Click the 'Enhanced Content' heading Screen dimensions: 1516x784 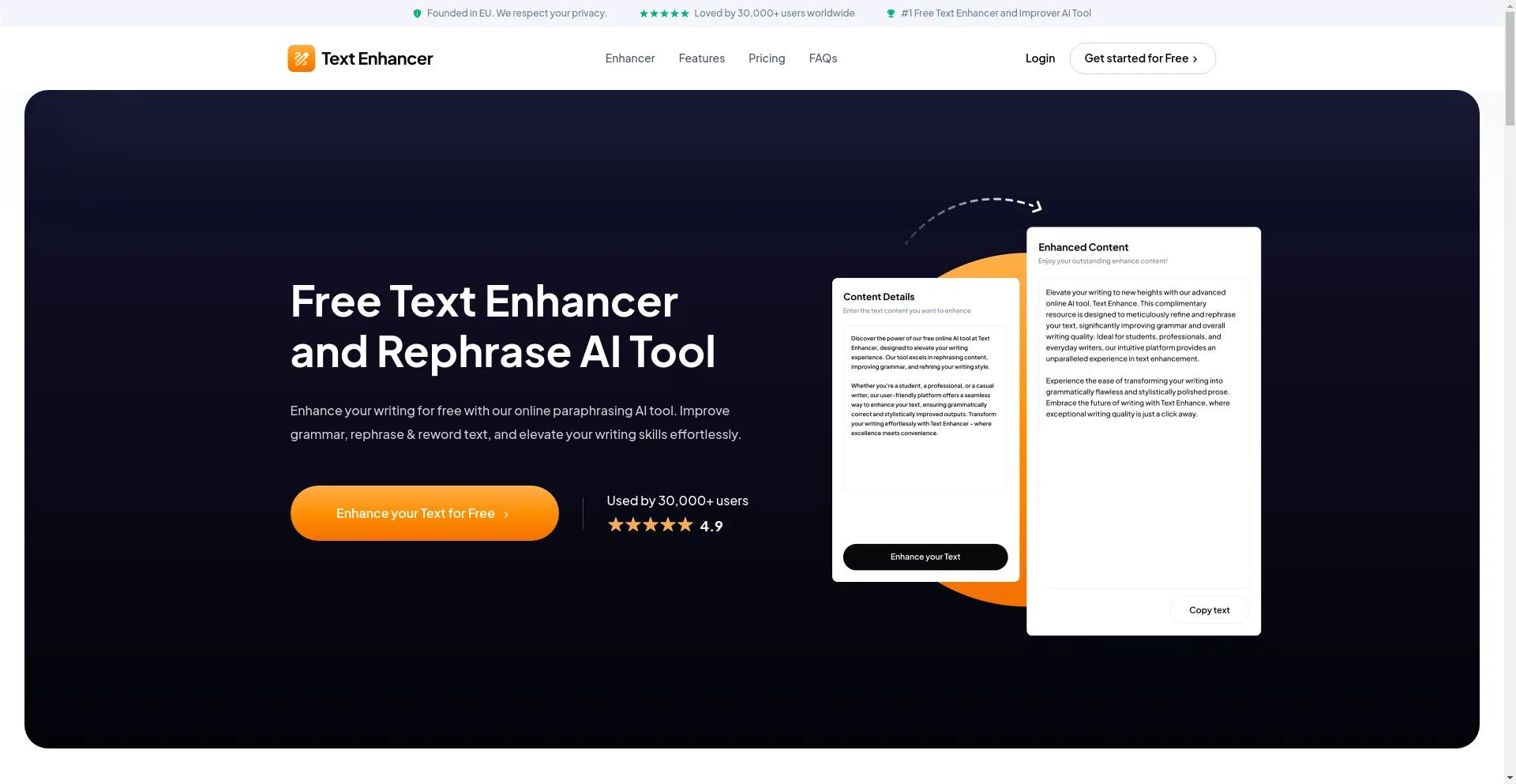1083,247
